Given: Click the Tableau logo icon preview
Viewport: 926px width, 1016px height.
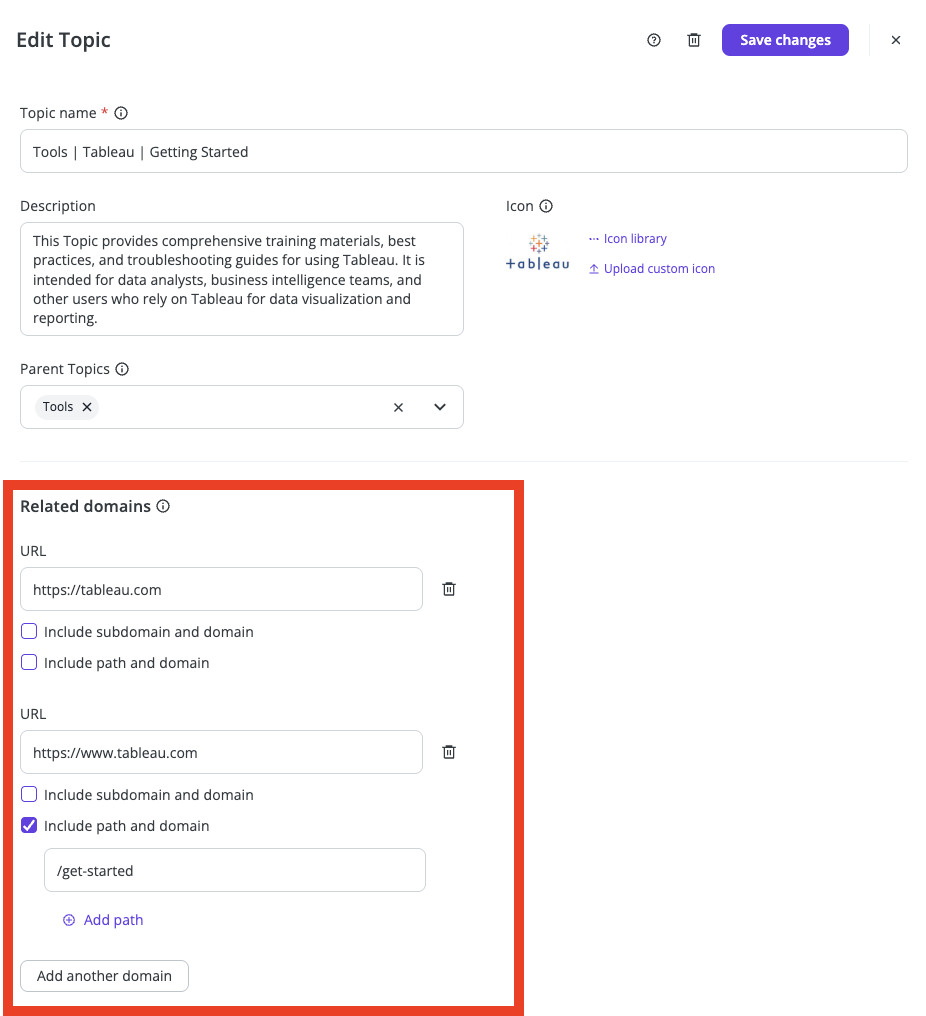Looking at the screenshot, I should point(538,253).
